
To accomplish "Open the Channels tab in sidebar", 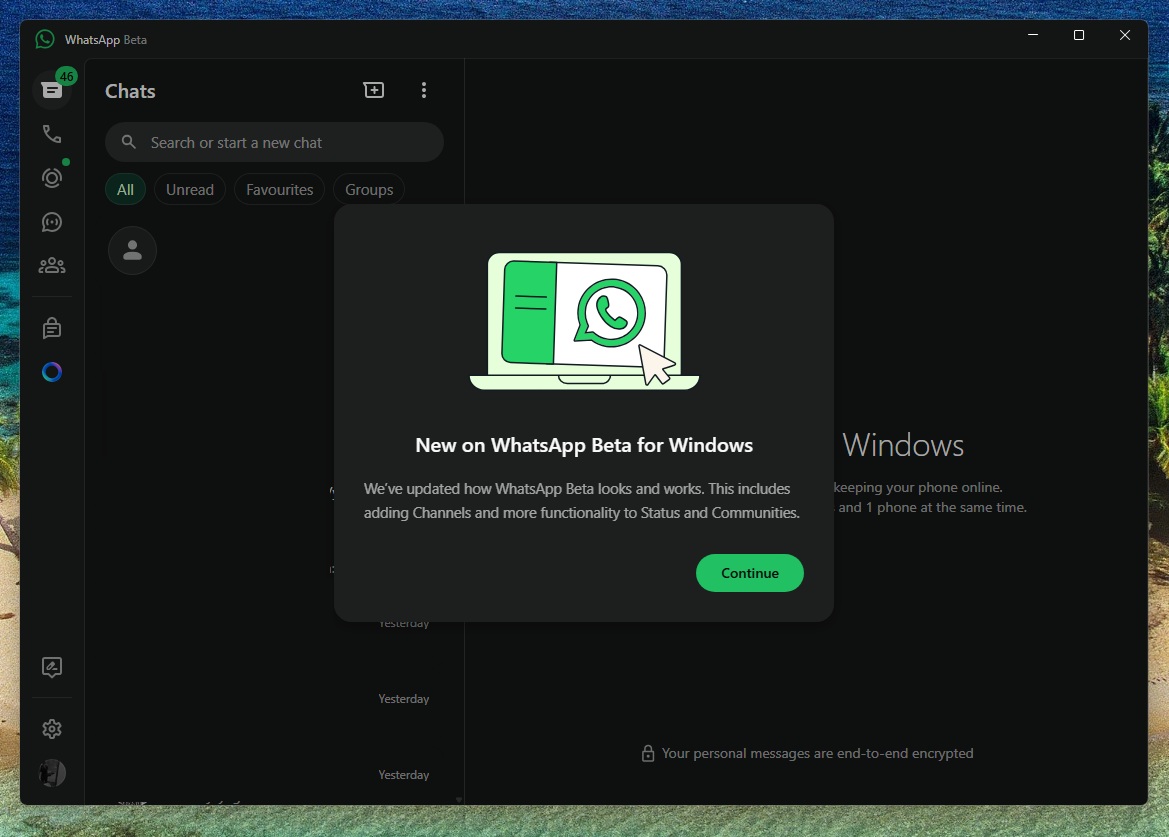I will point(52,222).
